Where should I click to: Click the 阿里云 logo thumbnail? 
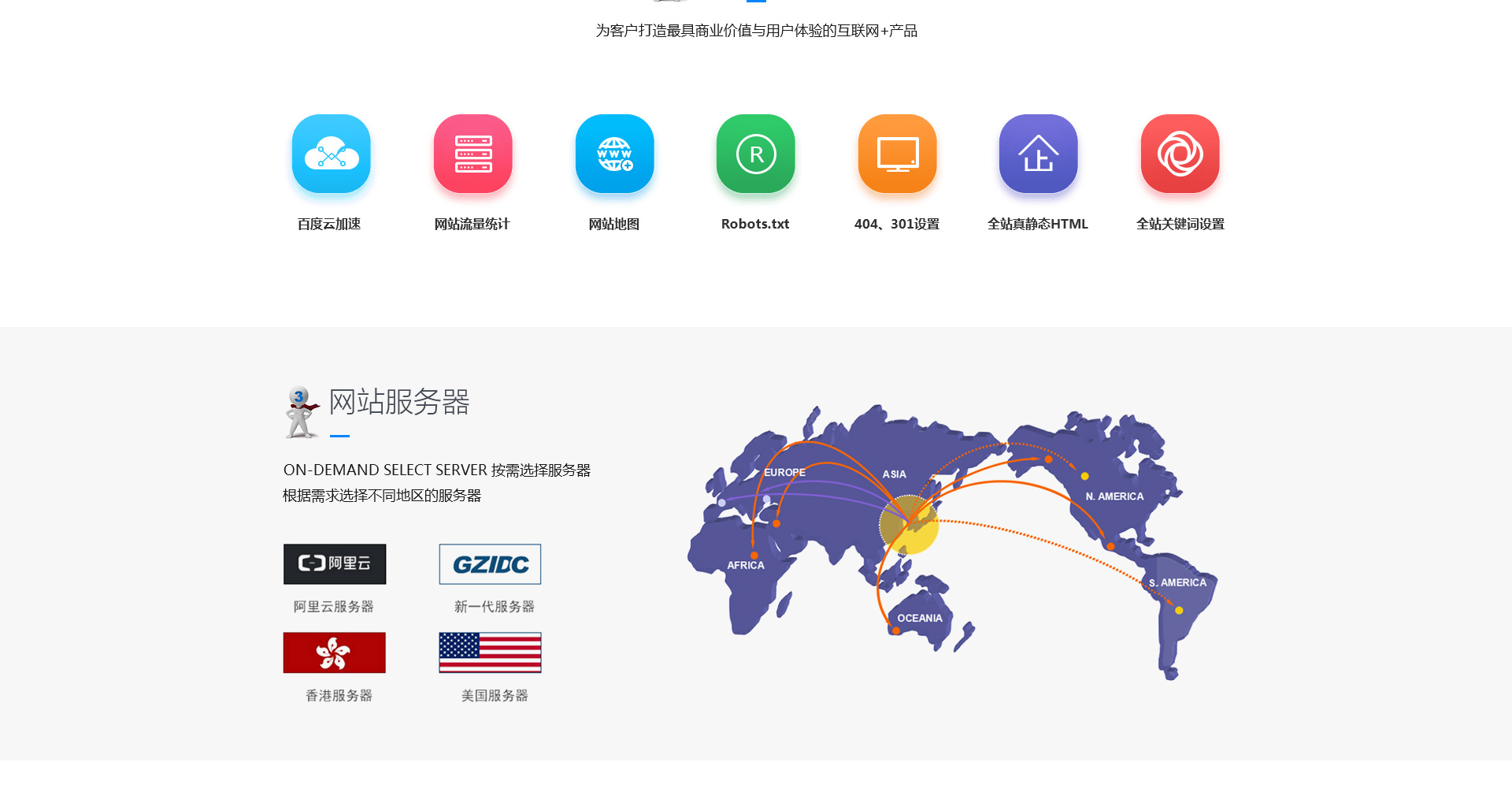335,564
